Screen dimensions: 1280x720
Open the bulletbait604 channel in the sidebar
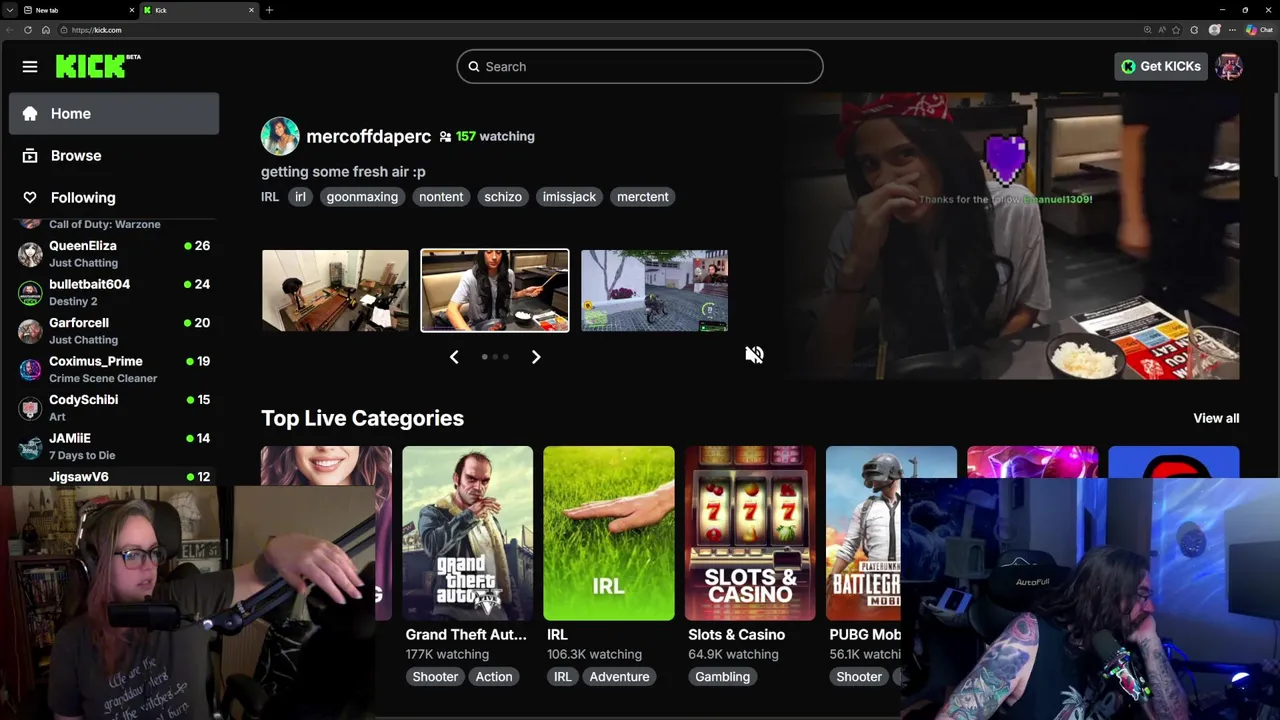point(114,292)
